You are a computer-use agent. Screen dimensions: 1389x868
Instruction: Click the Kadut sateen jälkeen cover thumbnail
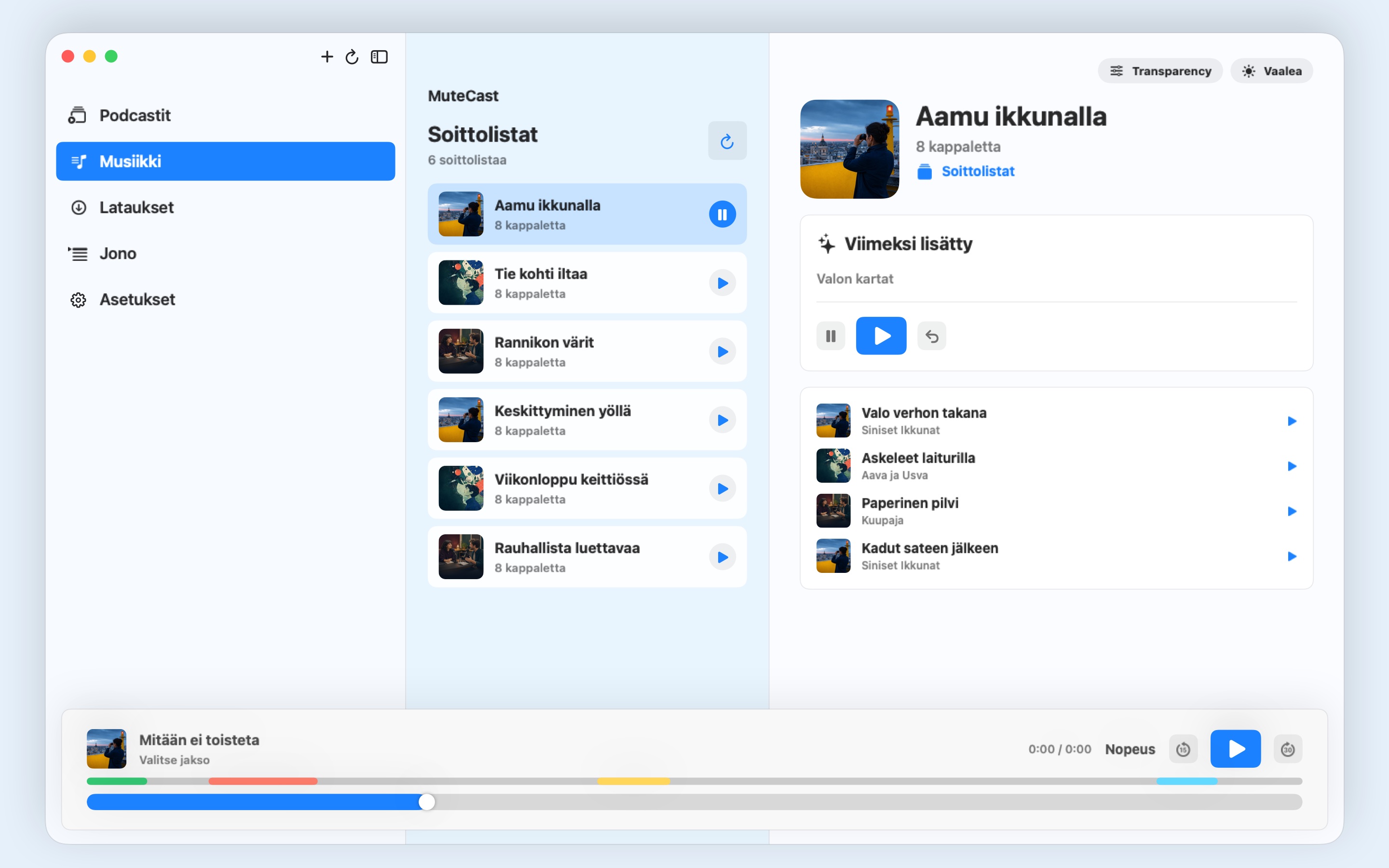coord(833,556)
